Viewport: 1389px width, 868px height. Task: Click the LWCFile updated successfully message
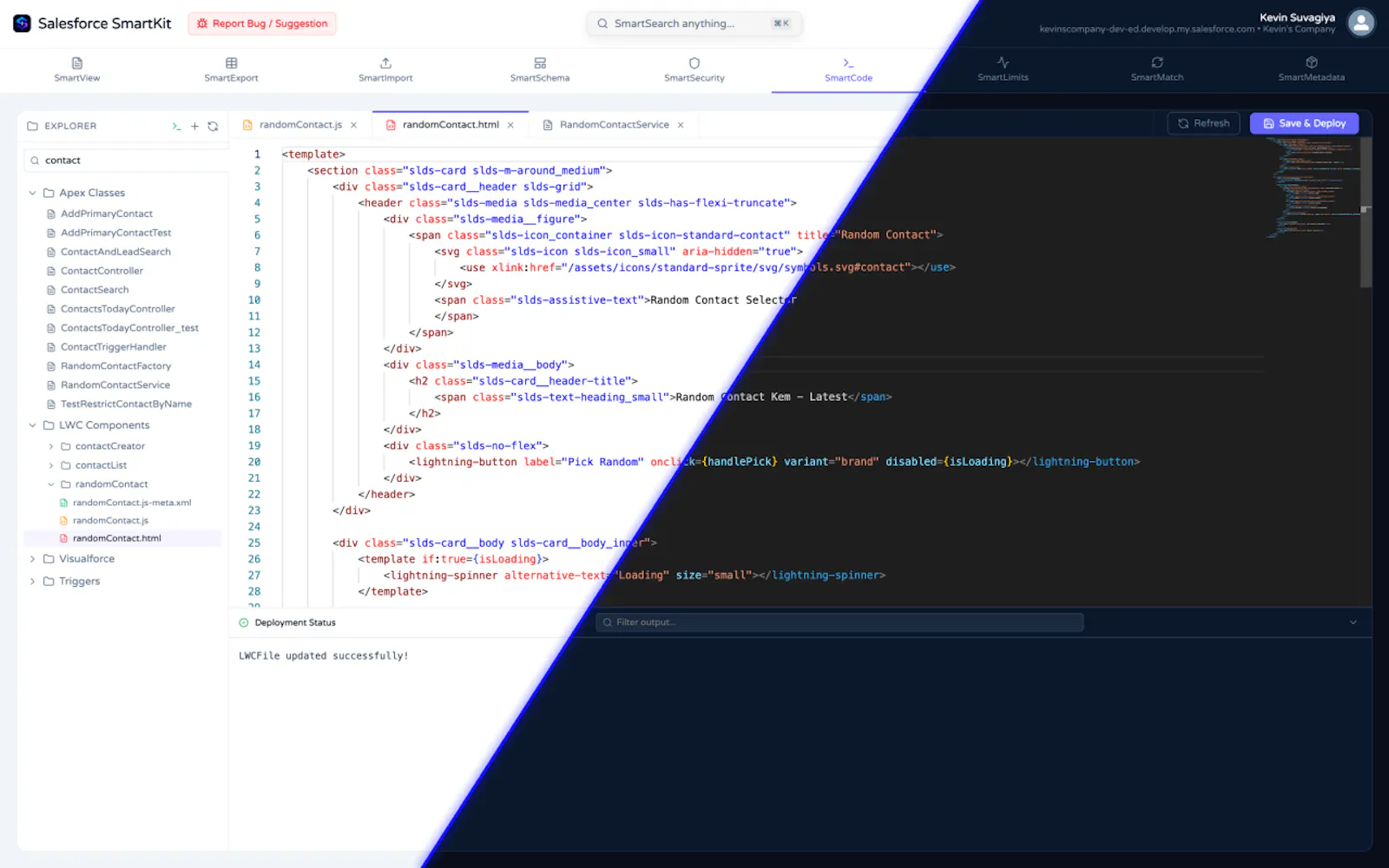point(323,656)
